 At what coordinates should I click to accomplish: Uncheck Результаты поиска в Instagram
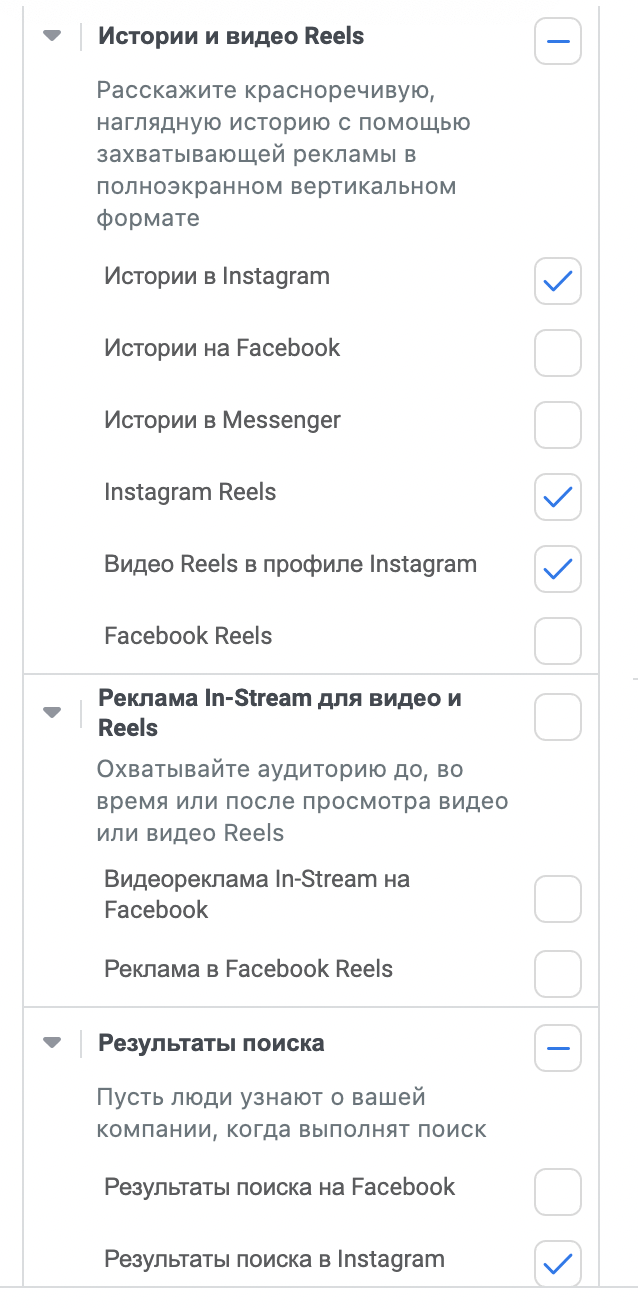coord(557,1263)
